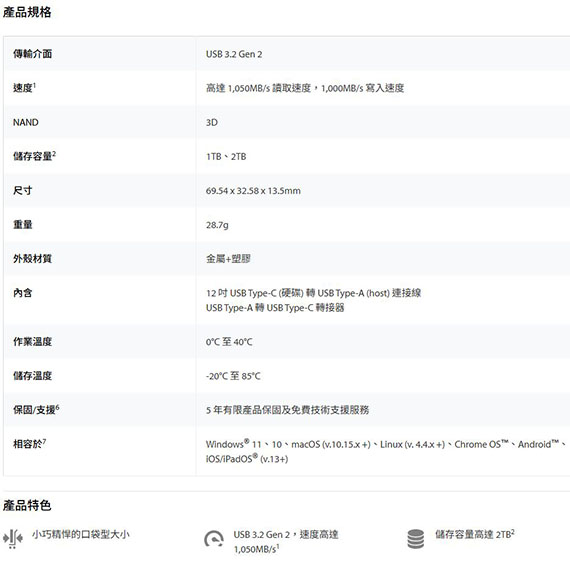This screenshot has width=570, height=561.
Task: Click the footnote 7 next to 相容於
Action: [x=44, y=441]
